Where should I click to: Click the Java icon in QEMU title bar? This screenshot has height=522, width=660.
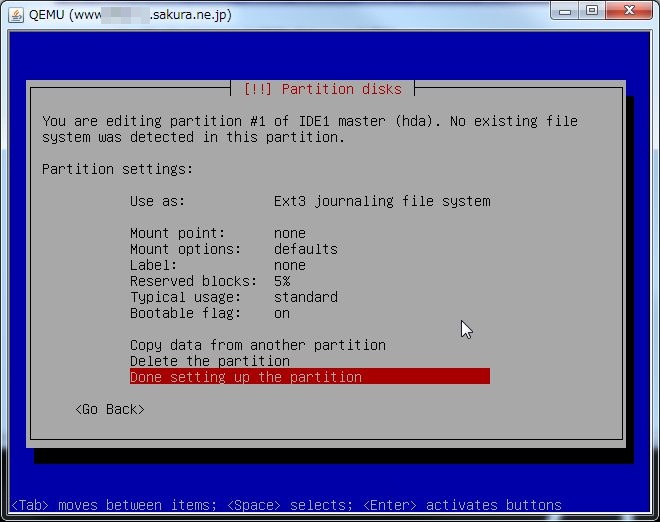point(16,15)
